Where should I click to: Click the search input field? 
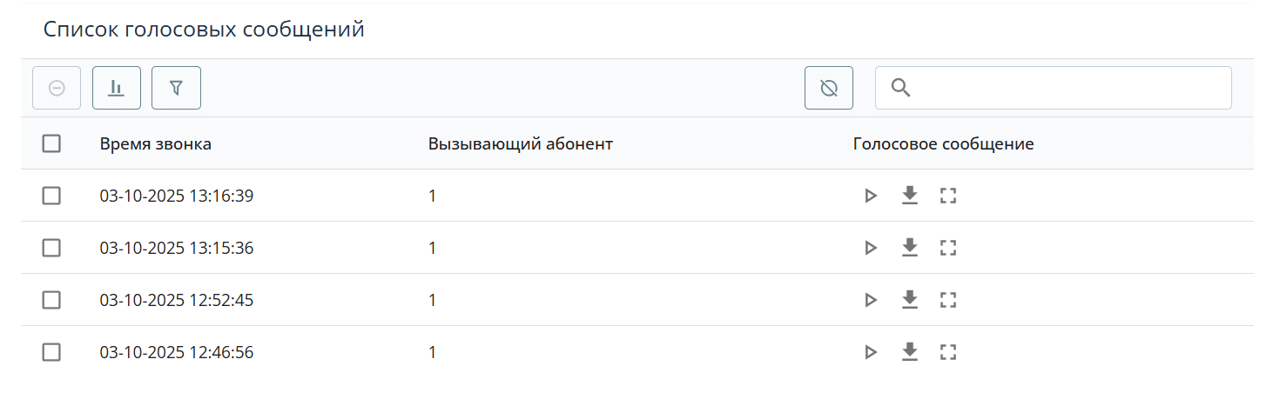click(1065, 88)
